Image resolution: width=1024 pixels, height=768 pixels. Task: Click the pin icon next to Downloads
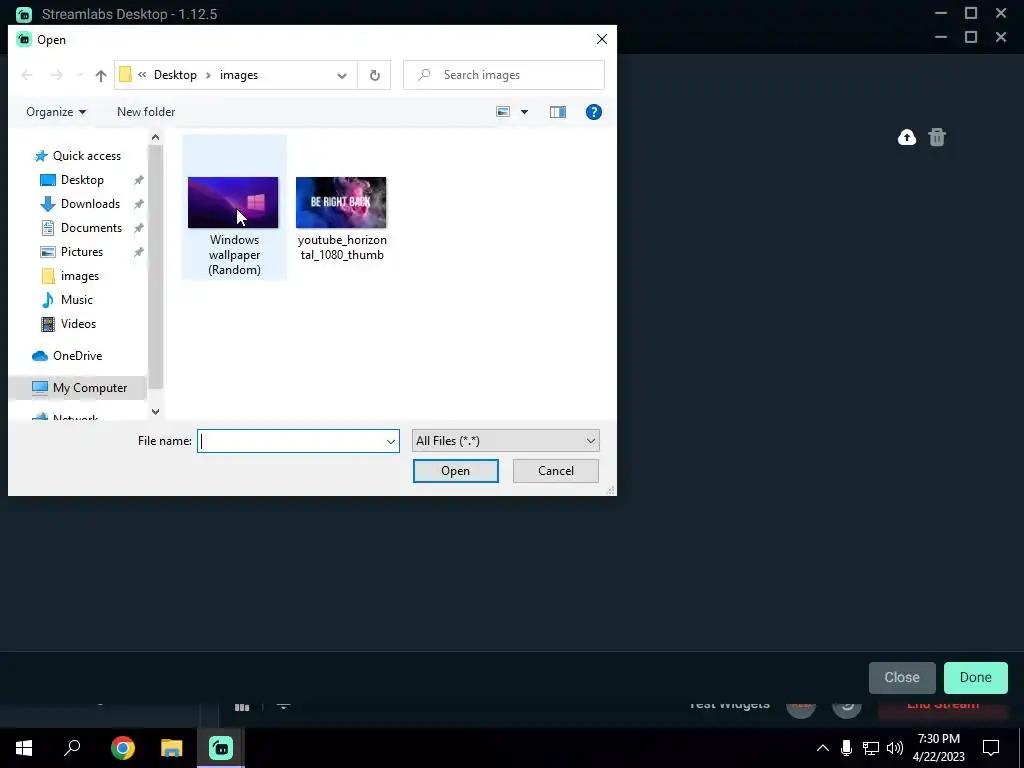point(138,204)
